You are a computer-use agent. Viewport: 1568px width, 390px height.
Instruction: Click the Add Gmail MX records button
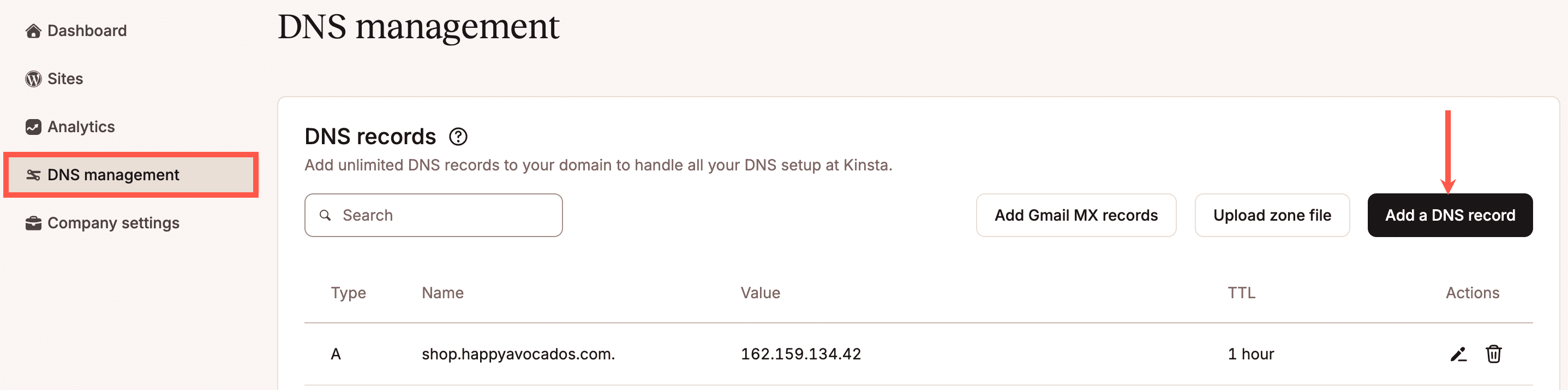click(1075, 215)
